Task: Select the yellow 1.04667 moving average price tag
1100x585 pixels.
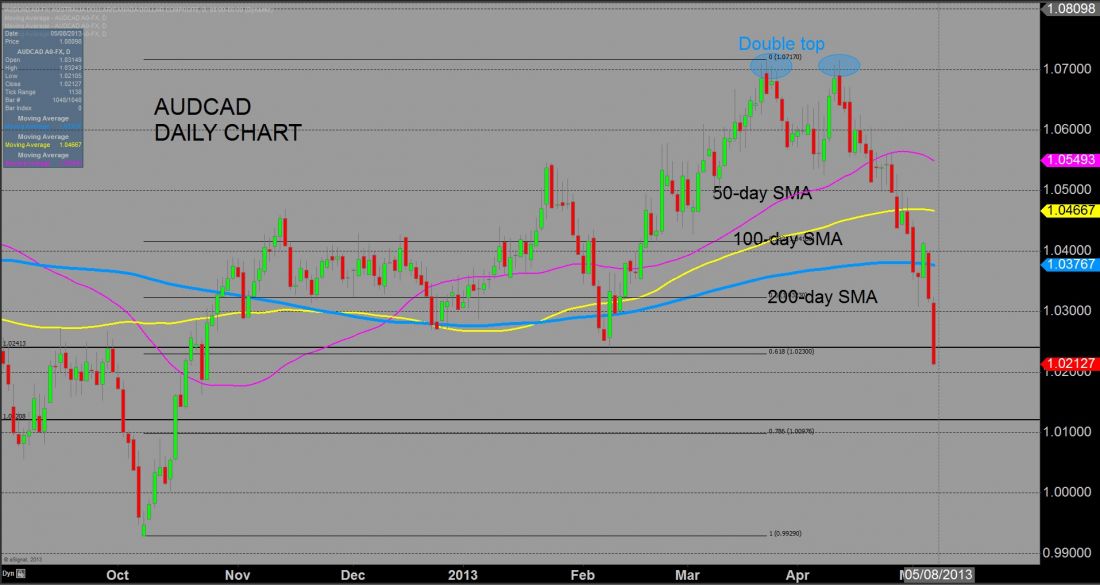Action: coord(1071,211)
